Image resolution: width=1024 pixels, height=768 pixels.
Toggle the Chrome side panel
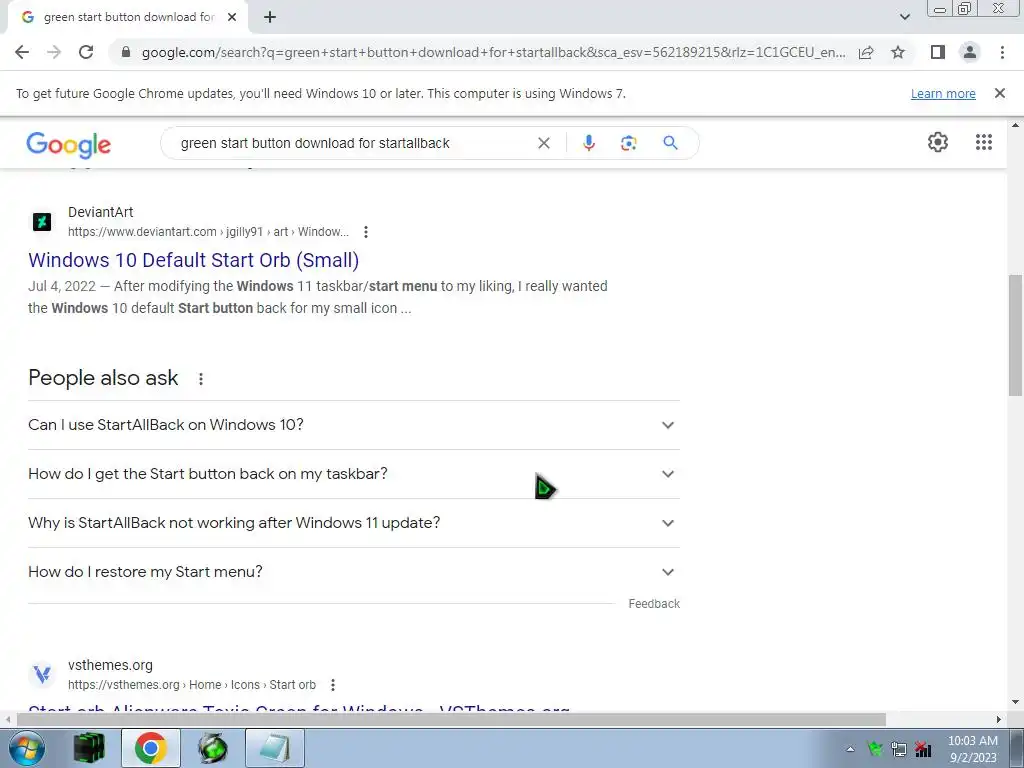(938, 52)
